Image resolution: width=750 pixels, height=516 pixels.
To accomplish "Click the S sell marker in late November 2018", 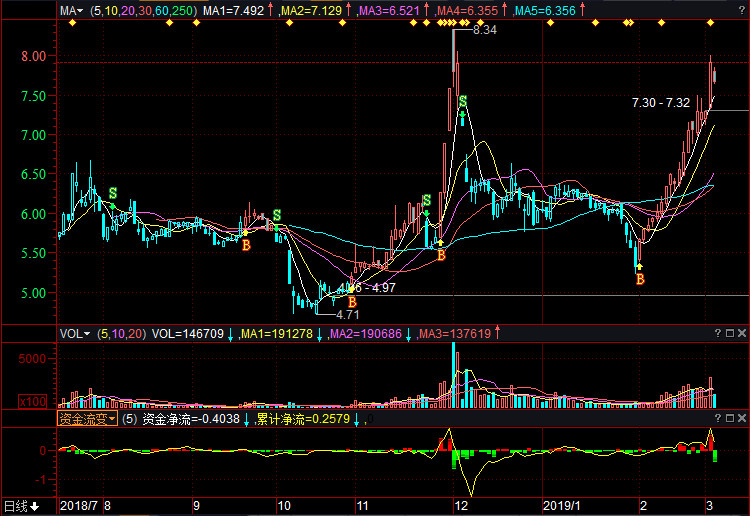I will pyautogui.click(x=427, y=200).
